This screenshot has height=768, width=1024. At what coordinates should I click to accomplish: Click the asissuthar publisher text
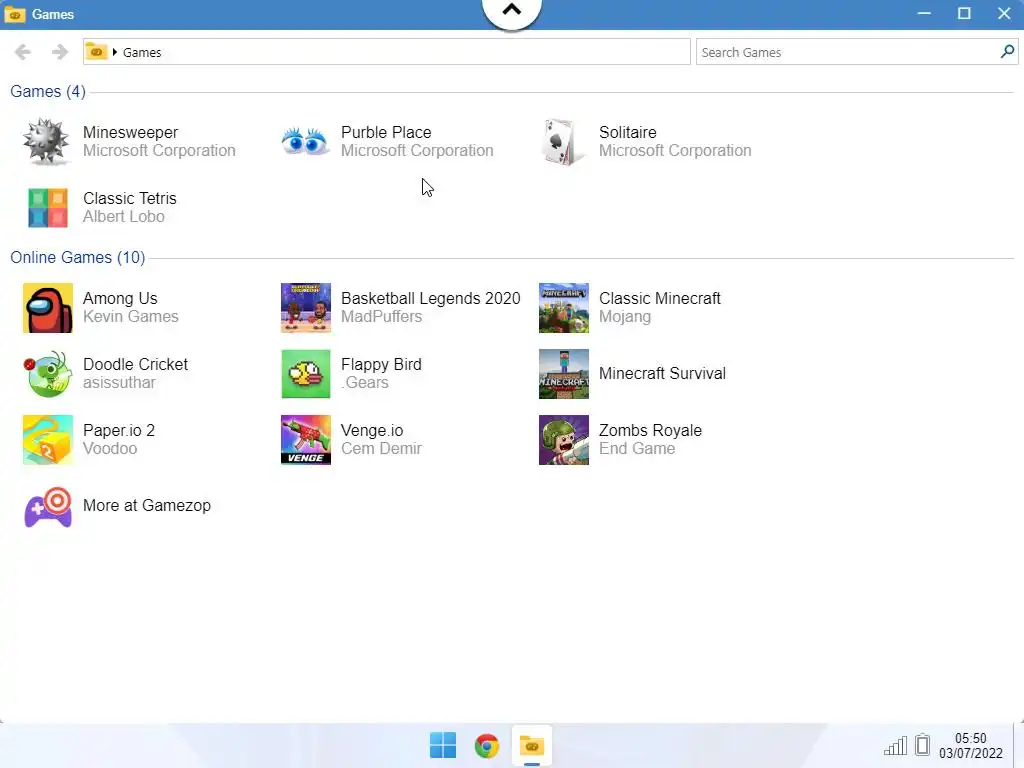coord(120,383)
